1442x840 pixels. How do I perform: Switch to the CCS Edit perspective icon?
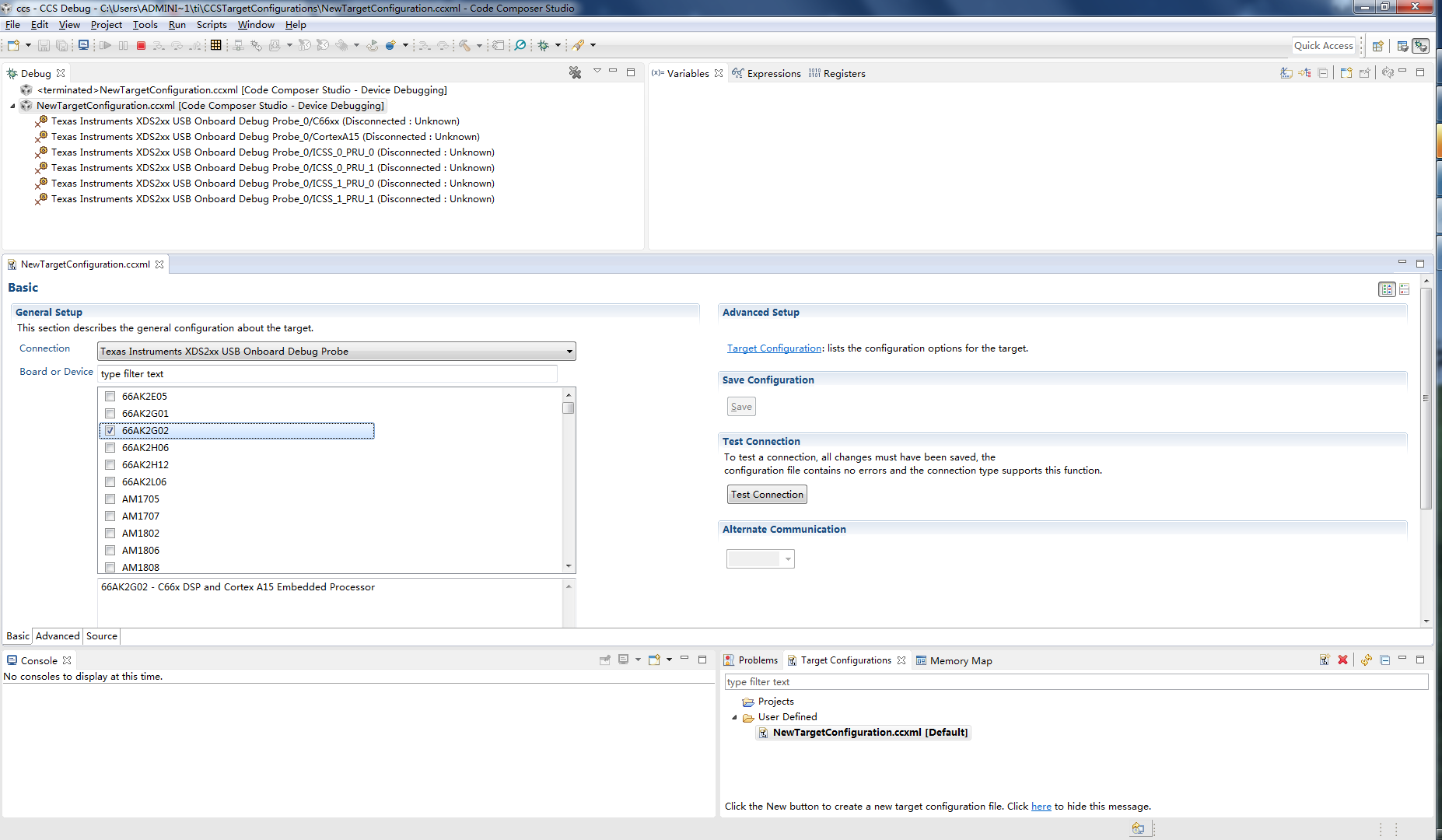pos(1402,46)
